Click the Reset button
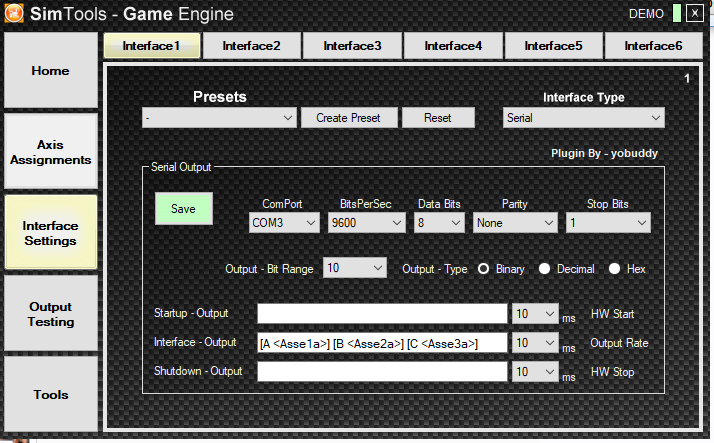The height and width of the screenshot is (443, 714). (x=438, y=118)
